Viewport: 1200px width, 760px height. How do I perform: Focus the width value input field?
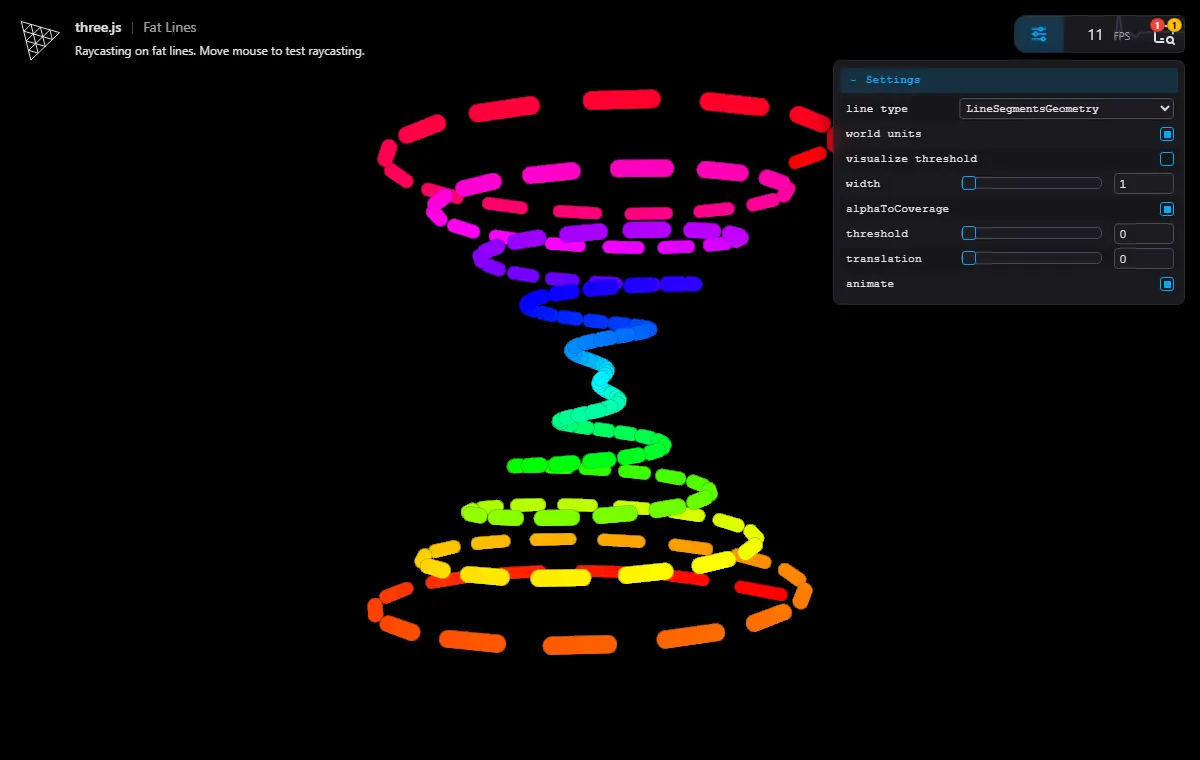[x=1143, y=184]
